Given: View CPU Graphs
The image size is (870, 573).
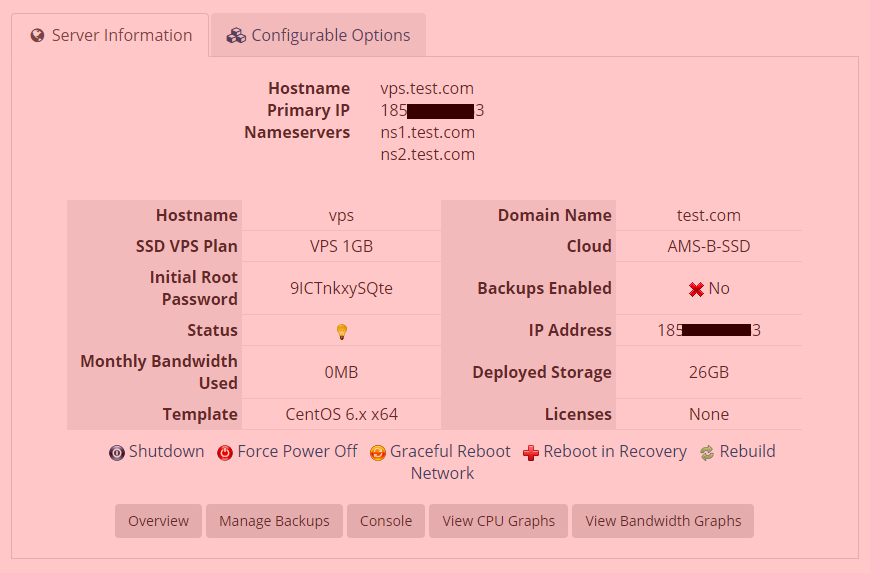Looking at the screenshot, I should (x=498, y=521).
